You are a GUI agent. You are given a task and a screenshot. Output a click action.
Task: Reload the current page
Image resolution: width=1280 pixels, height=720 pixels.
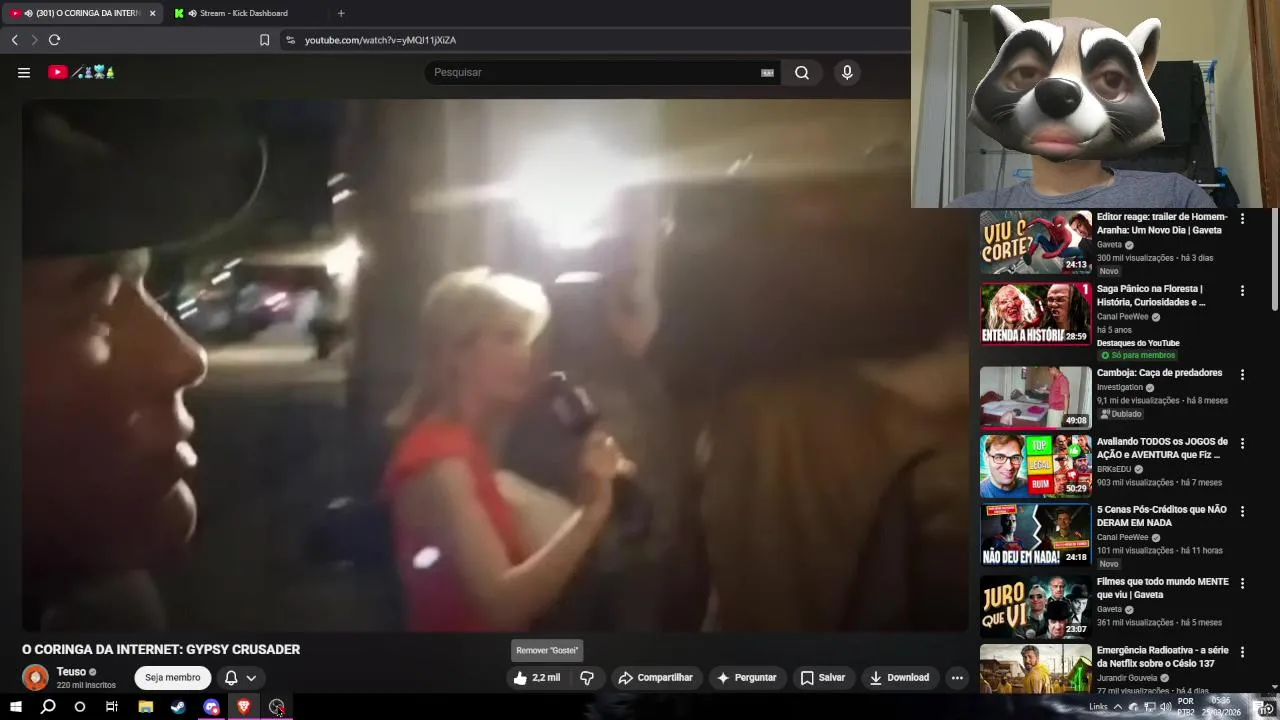(x=54, y=40)
